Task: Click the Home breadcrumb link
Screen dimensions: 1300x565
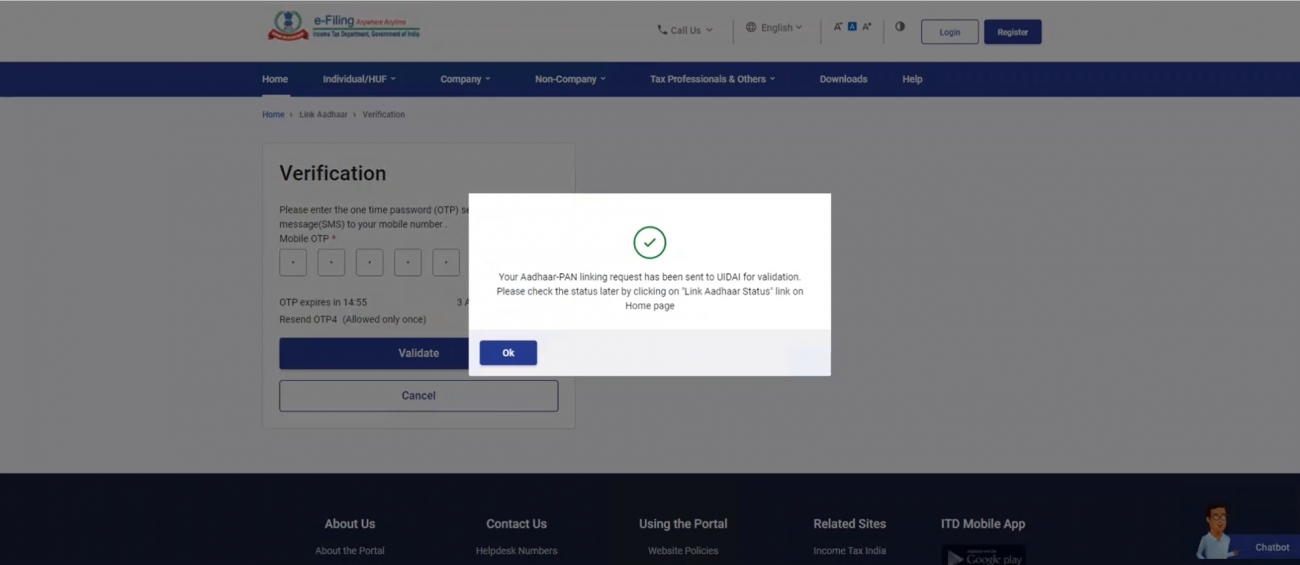Action: (x=273, y=115)
